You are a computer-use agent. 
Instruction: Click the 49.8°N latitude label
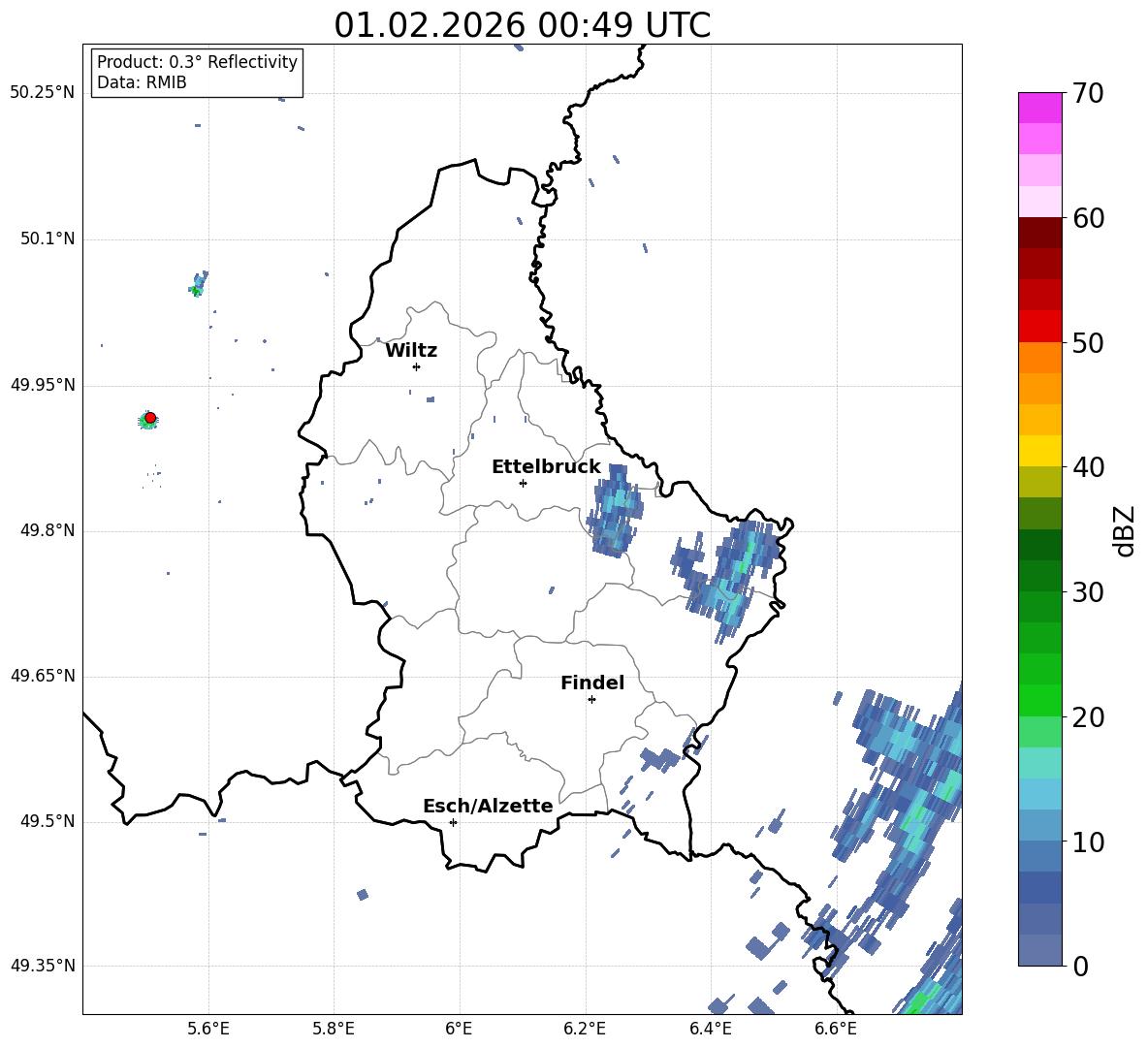tap(48, 530)
